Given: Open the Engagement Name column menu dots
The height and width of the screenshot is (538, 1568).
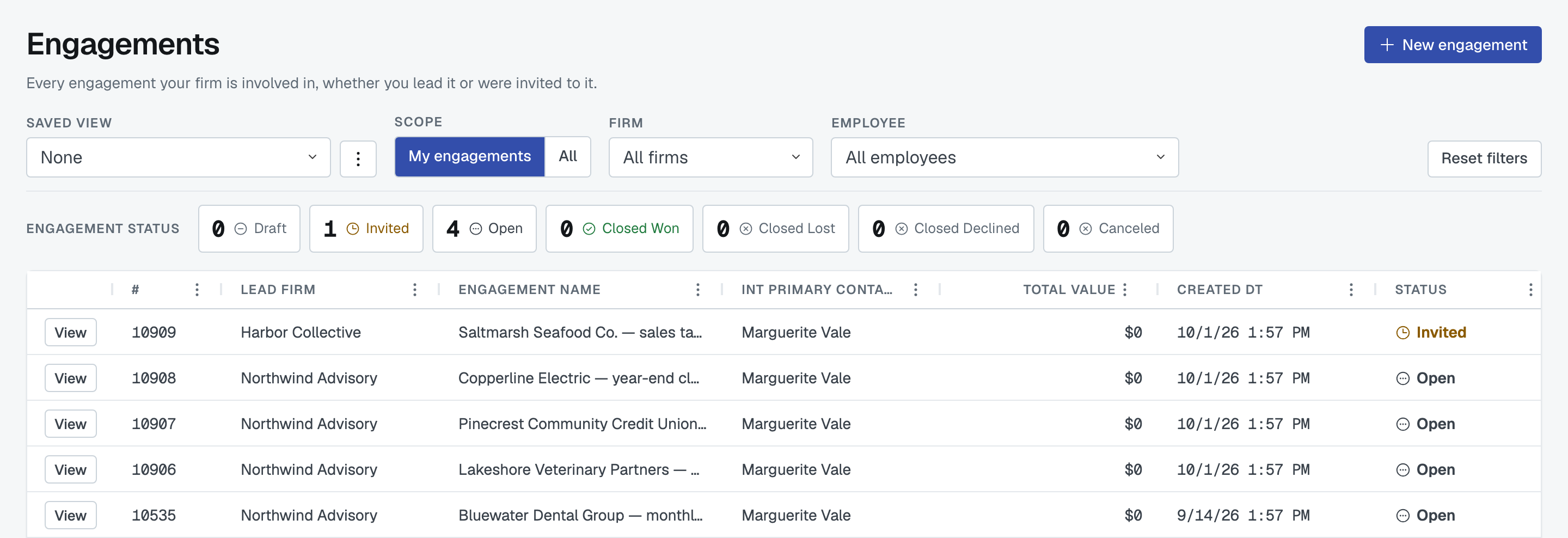Looking at the screenshot, I should 697,290.
